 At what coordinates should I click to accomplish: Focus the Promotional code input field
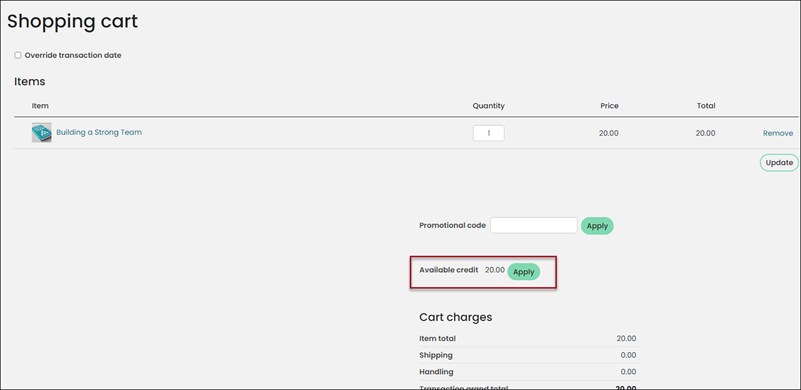click(x=533, y=225)
